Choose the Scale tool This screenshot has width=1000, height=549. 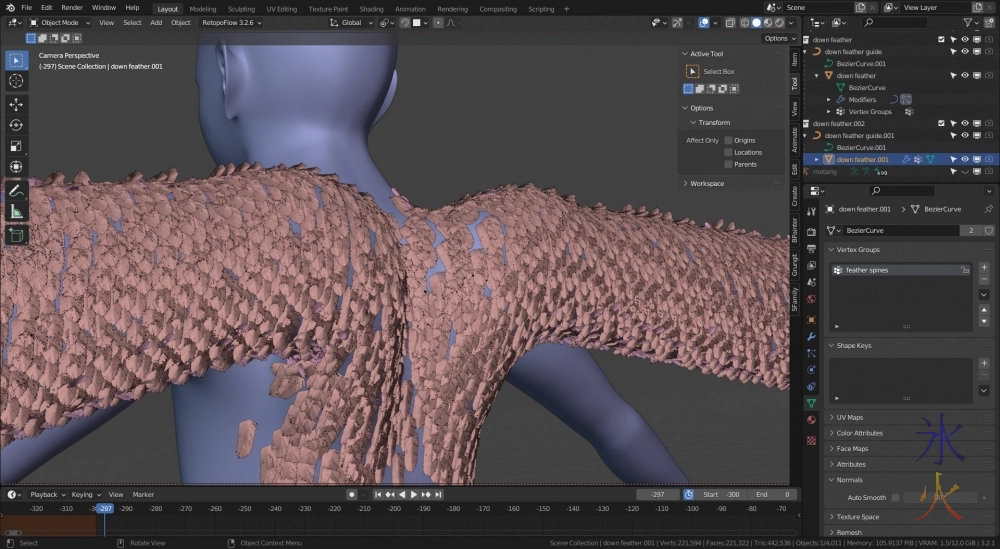(16, 146)
